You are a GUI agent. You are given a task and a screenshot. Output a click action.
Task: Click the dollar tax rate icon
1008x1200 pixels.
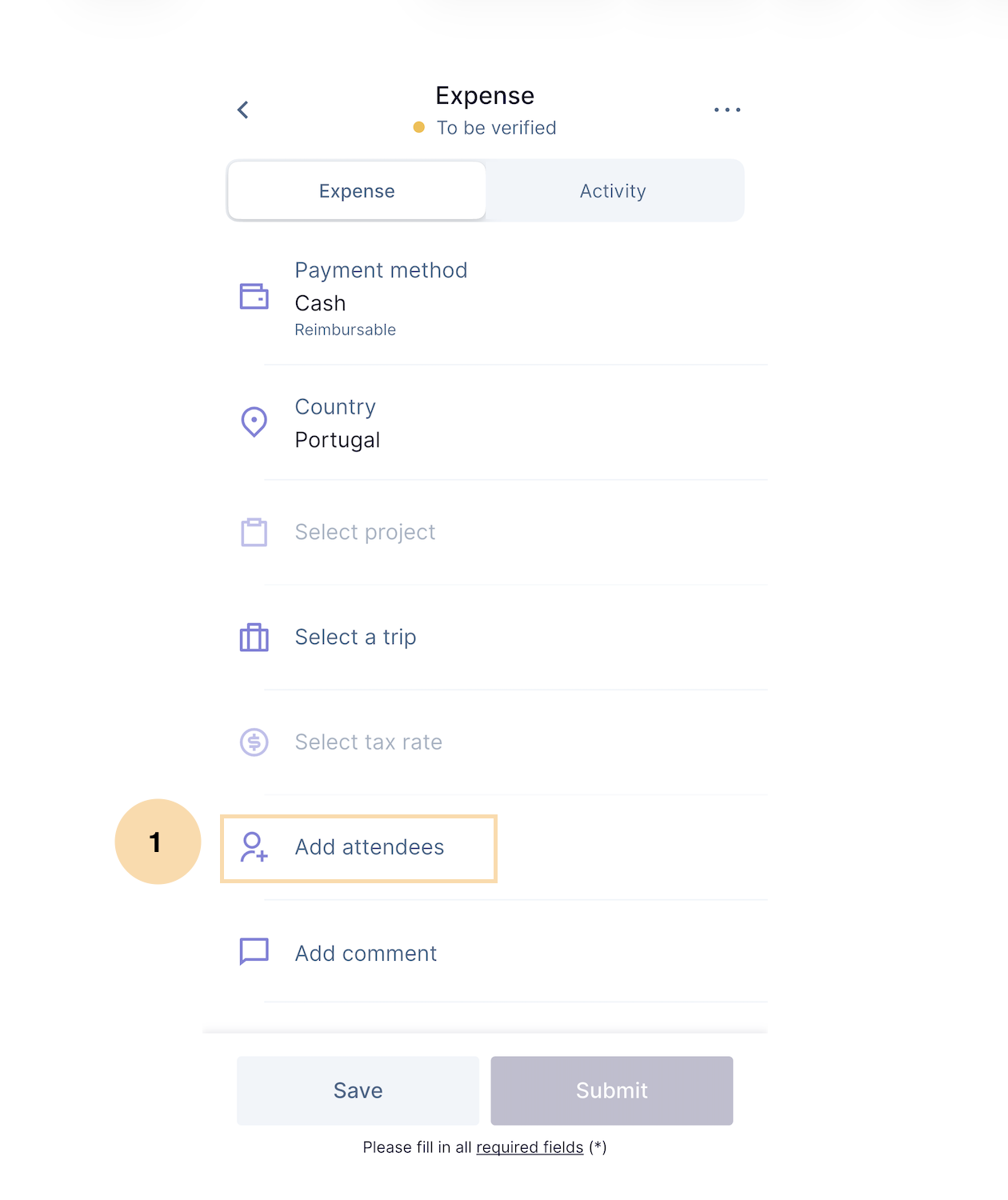[x=254, y=742]
